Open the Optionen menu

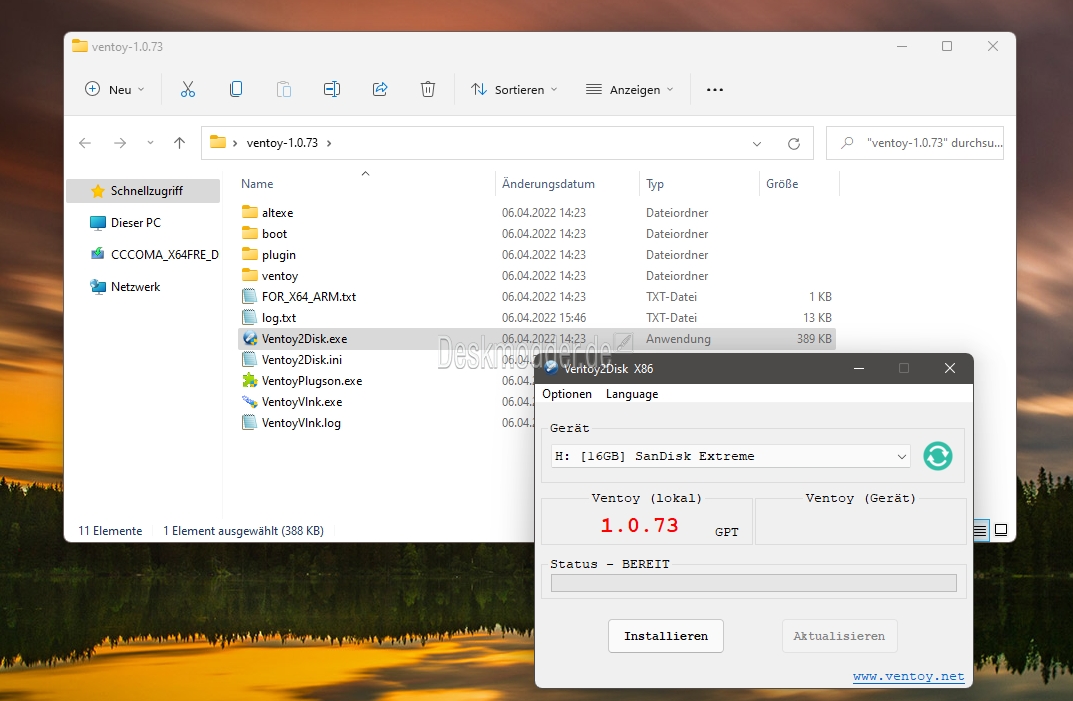pos(567,394)
